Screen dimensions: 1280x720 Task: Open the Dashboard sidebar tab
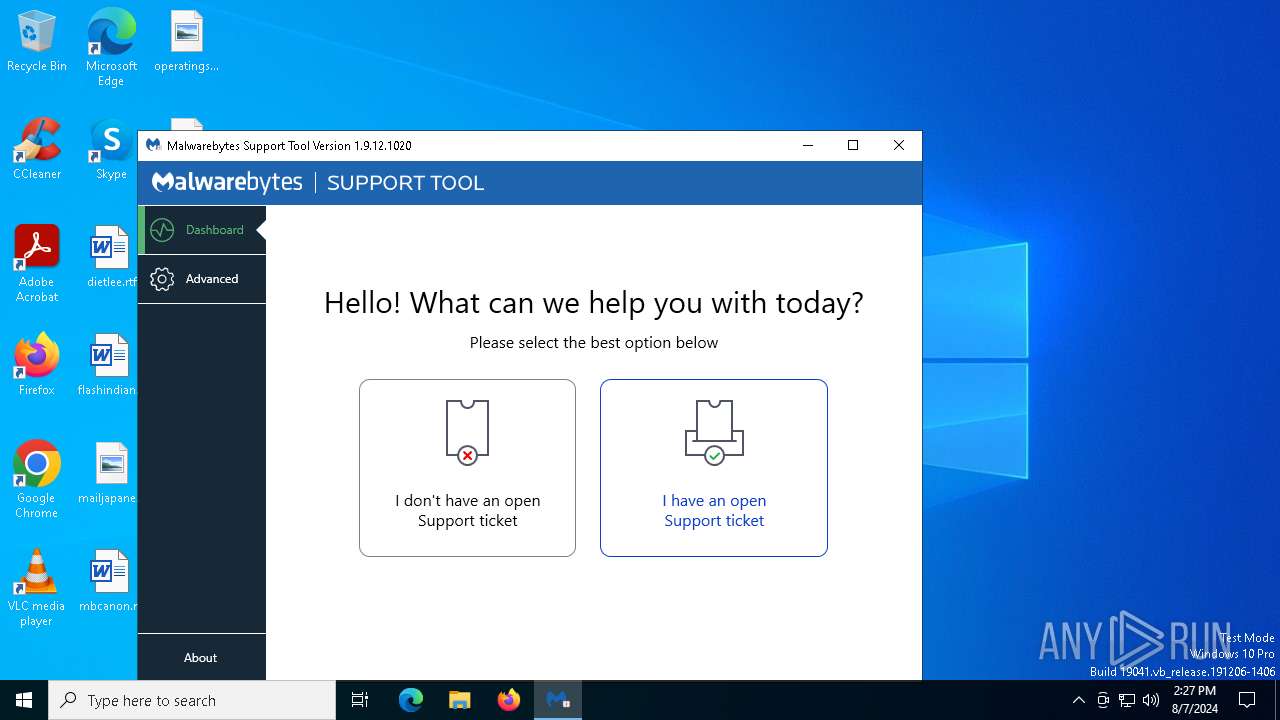point(202,230)
